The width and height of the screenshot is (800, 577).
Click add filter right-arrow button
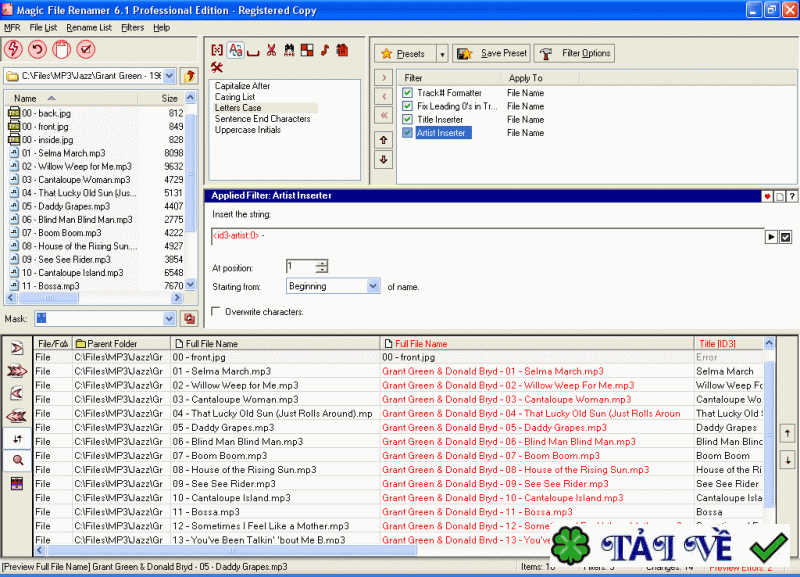pos(384,78)
